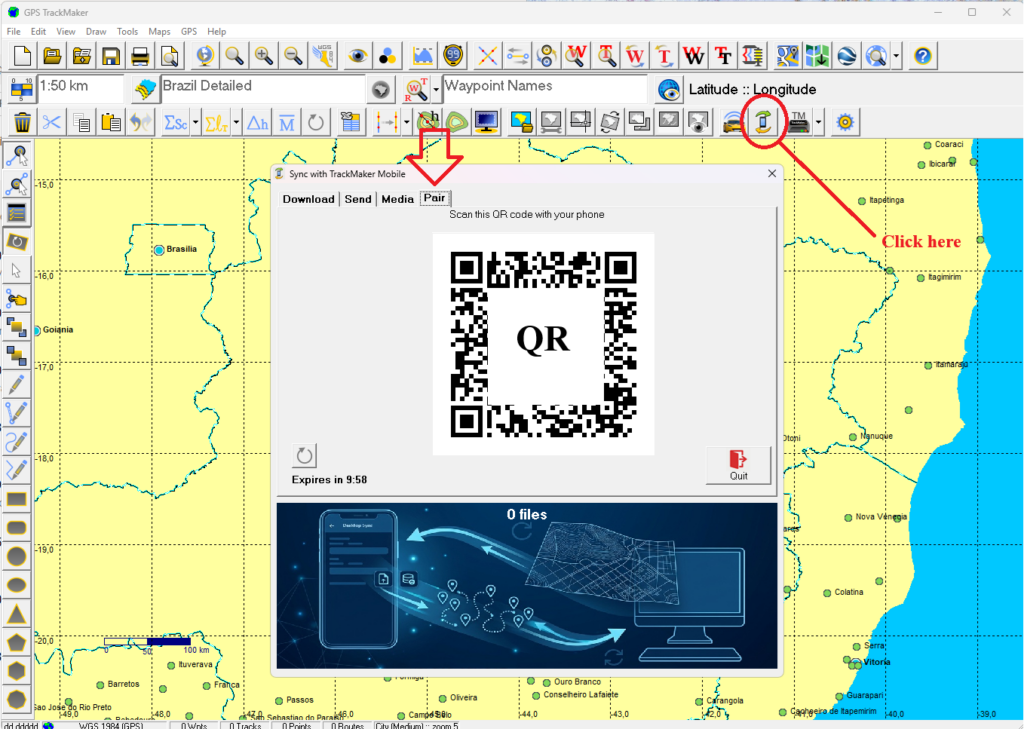Save with the floppy disk icon
Viewport: 1024px width, 729px height.
pos(110,56)
